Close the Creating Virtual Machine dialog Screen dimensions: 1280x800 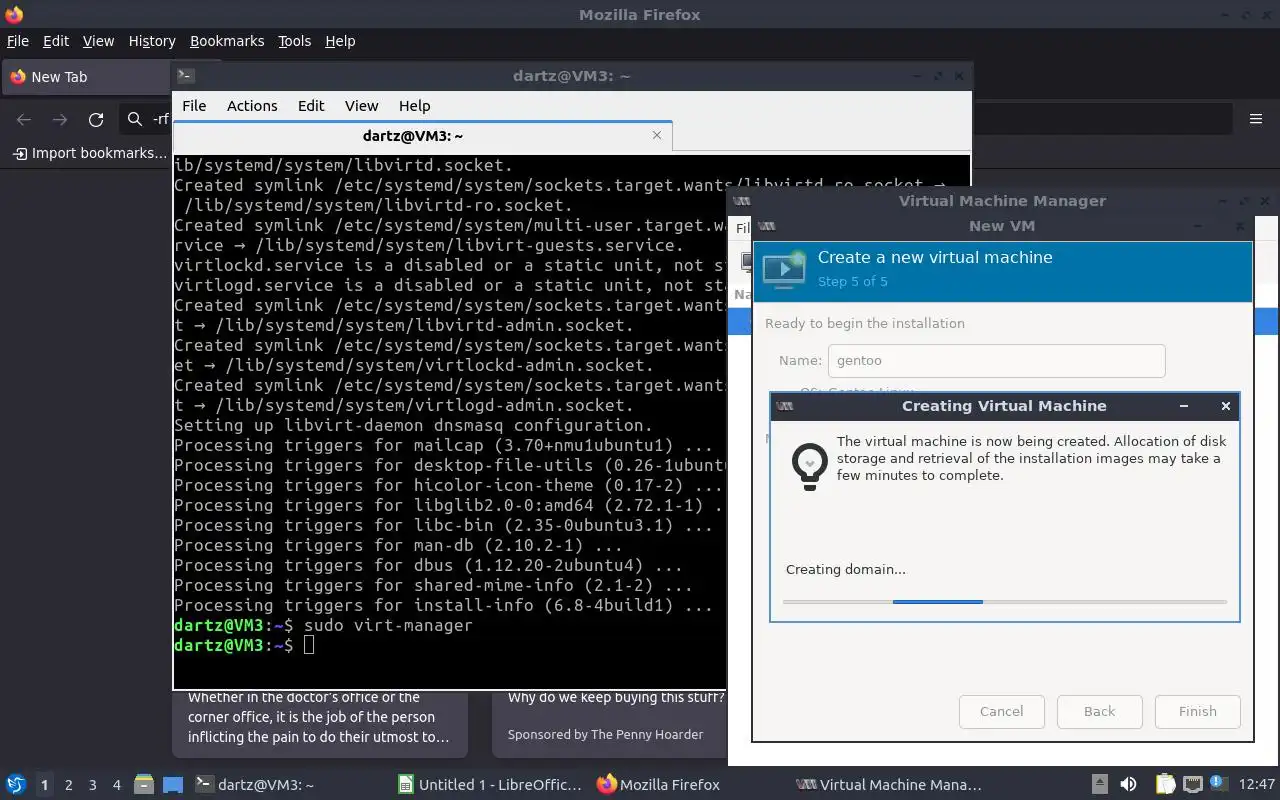tap(1225, 406)
